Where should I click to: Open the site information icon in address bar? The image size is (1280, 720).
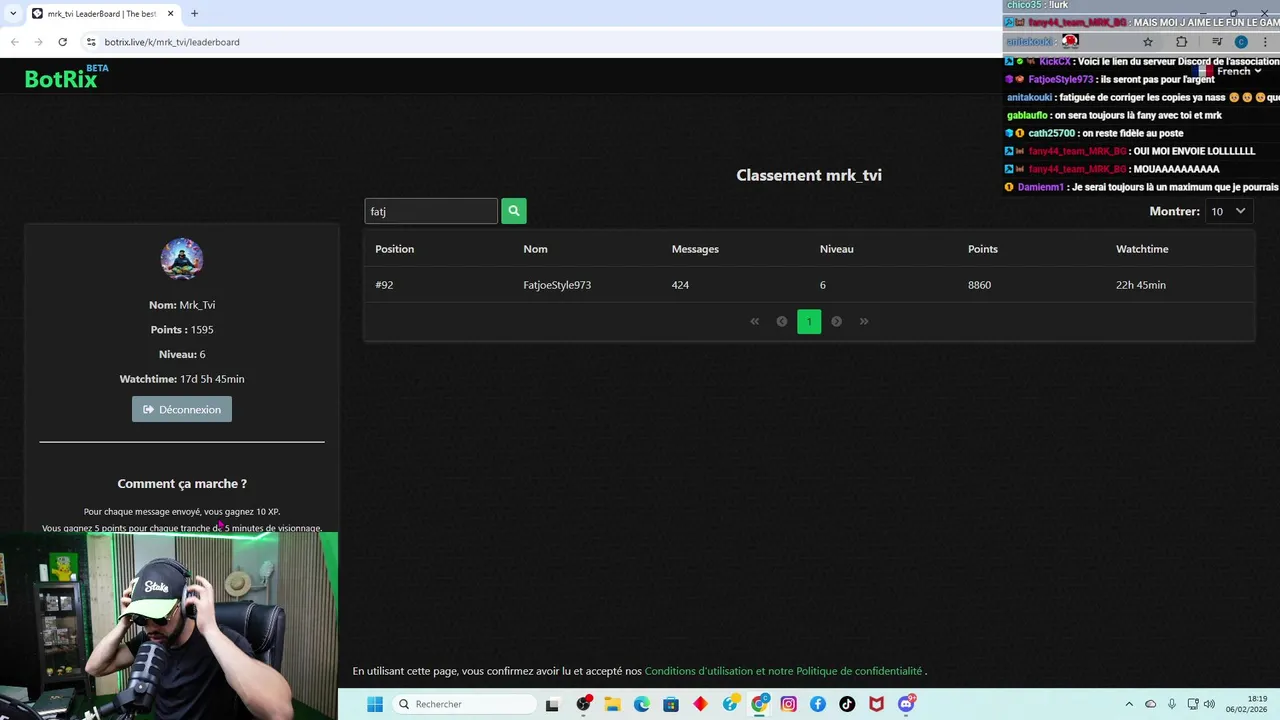pos(91,42)
